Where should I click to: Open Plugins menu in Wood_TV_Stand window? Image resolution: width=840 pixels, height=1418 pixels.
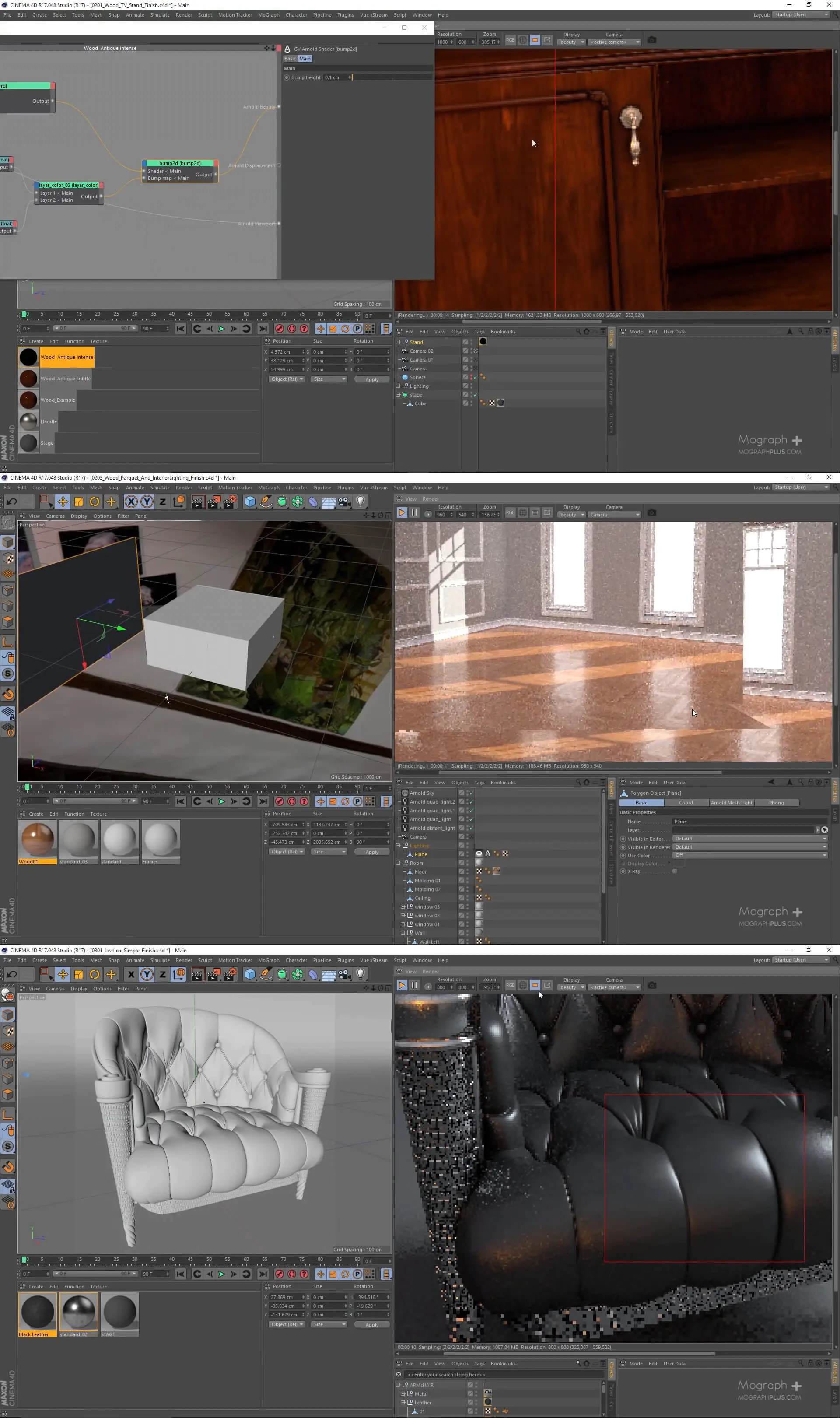pos(345,15)
